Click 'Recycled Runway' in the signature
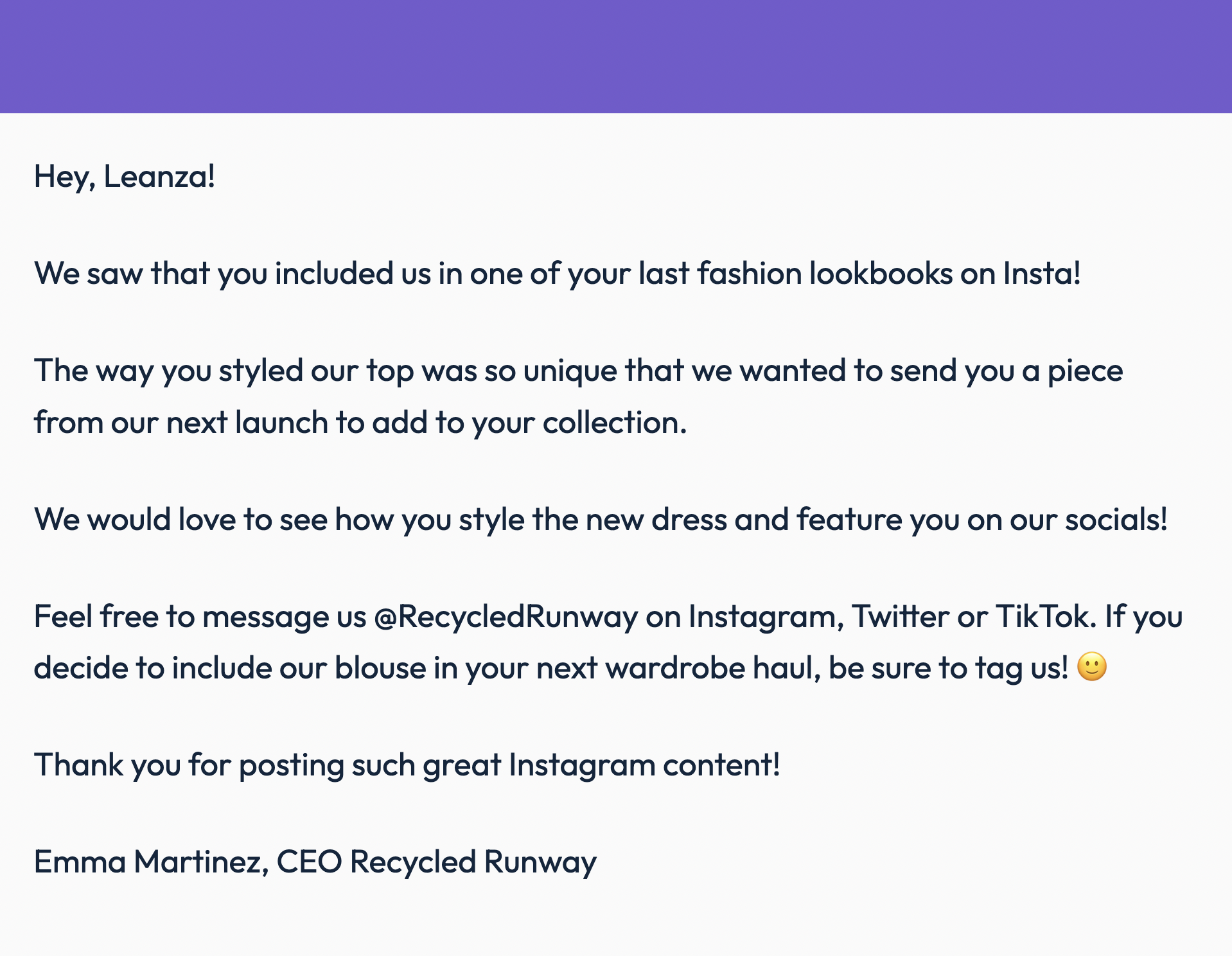1232x956 pixels. coord(473,862)
